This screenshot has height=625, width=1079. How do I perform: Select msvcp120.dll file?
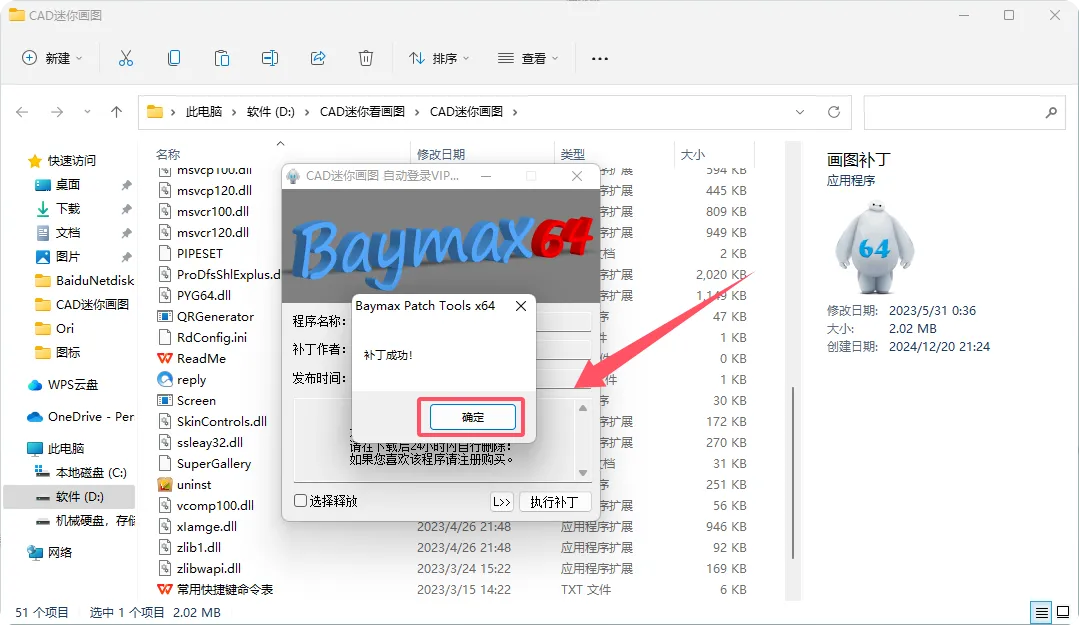214,191
